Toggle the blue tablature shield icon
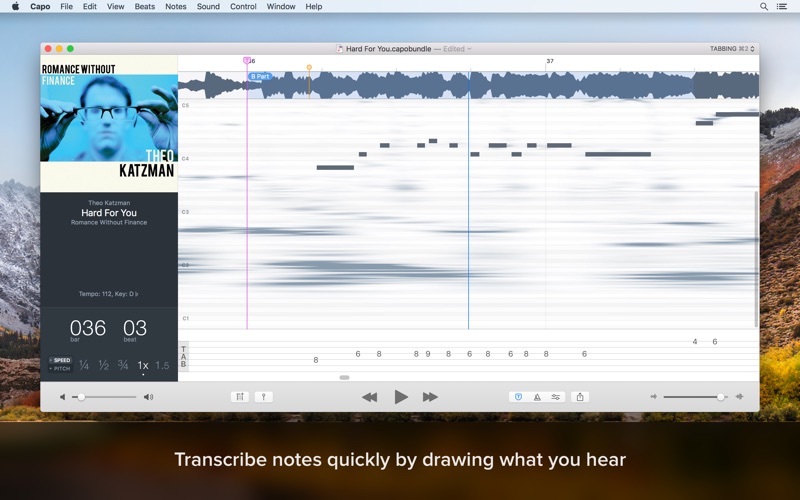Screen dimensions: 800x500 click(518, 397)
